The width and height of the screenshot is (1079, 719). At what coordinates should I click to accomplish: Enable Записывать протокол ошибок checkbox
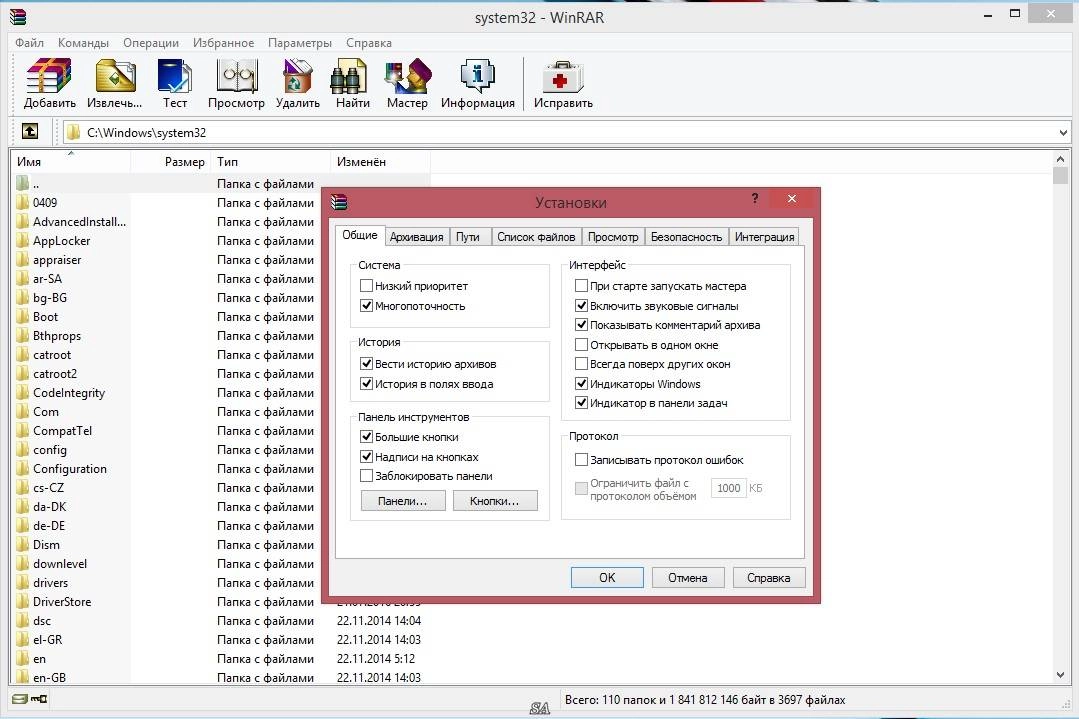(581, 460)
